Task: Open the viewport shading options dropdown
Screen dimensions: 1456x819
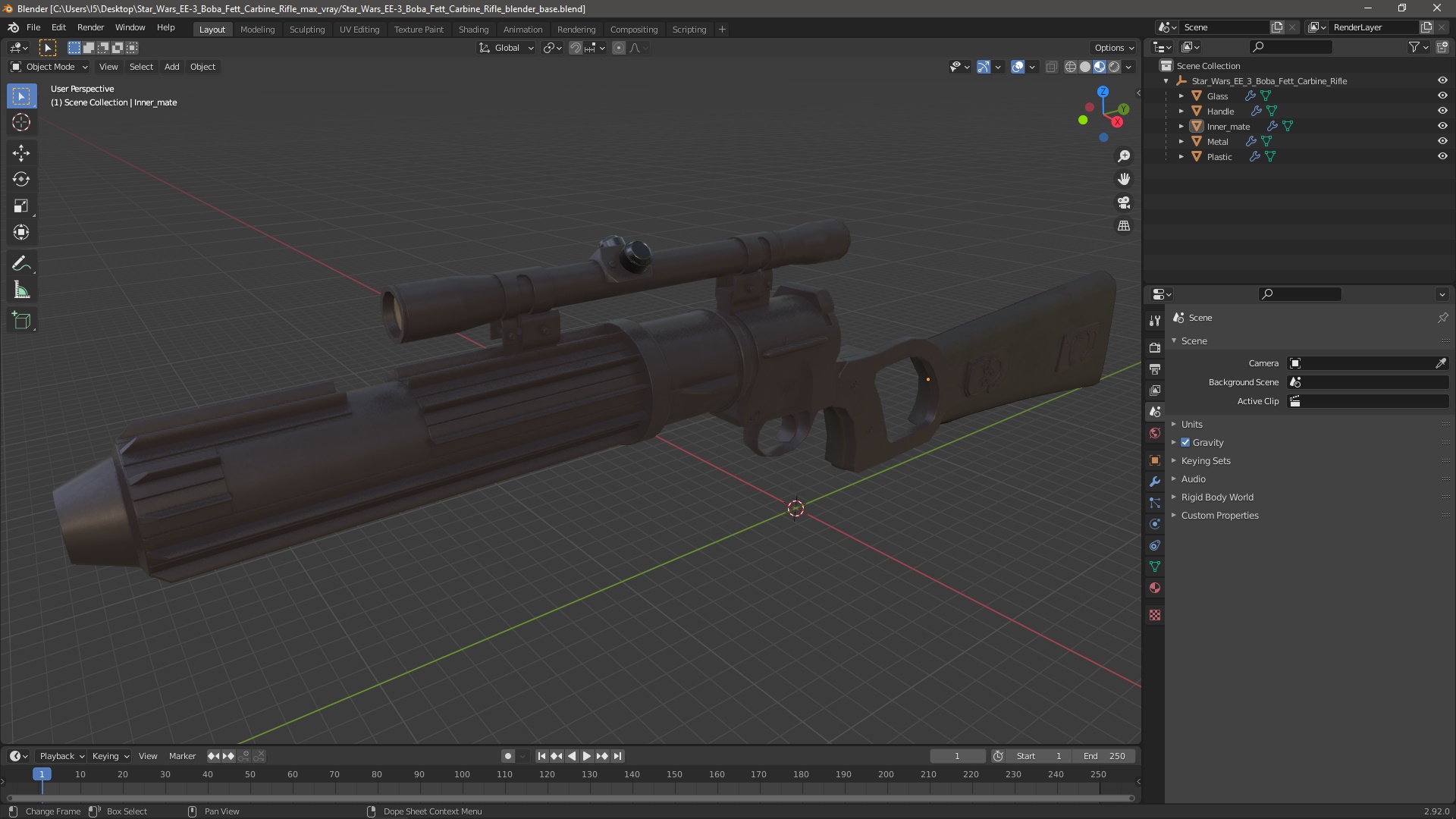Action: click(1128, 67)
